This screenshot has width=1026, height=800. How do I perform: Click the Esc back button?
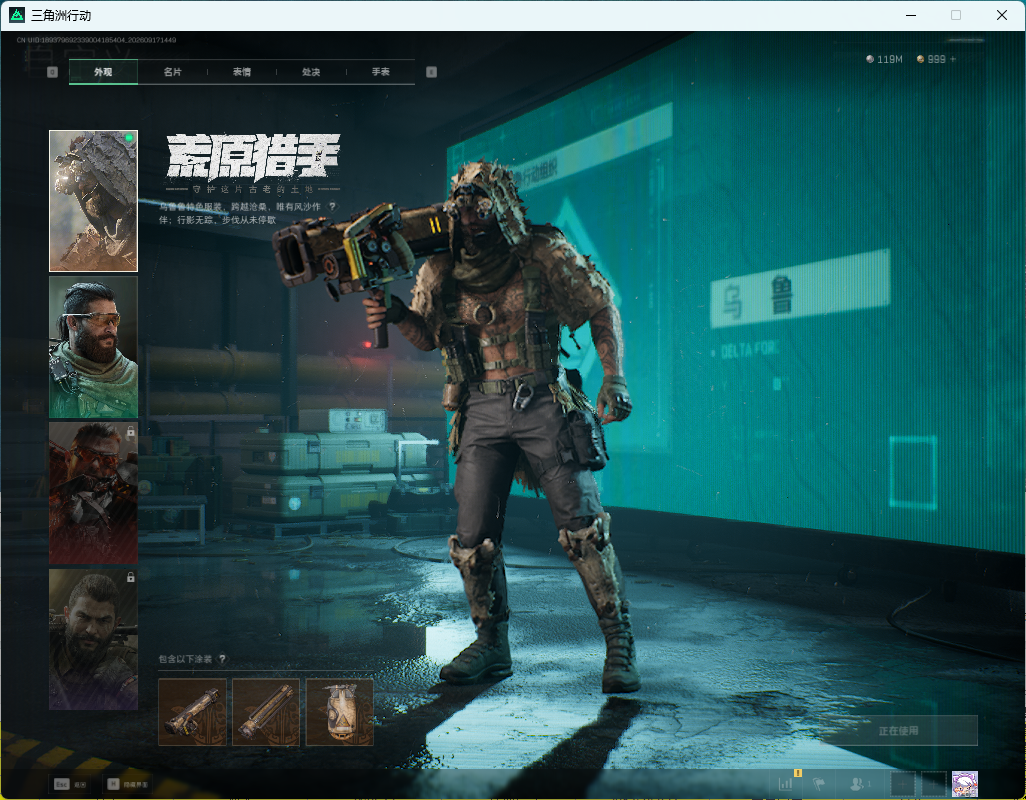(x=69, y=784)
